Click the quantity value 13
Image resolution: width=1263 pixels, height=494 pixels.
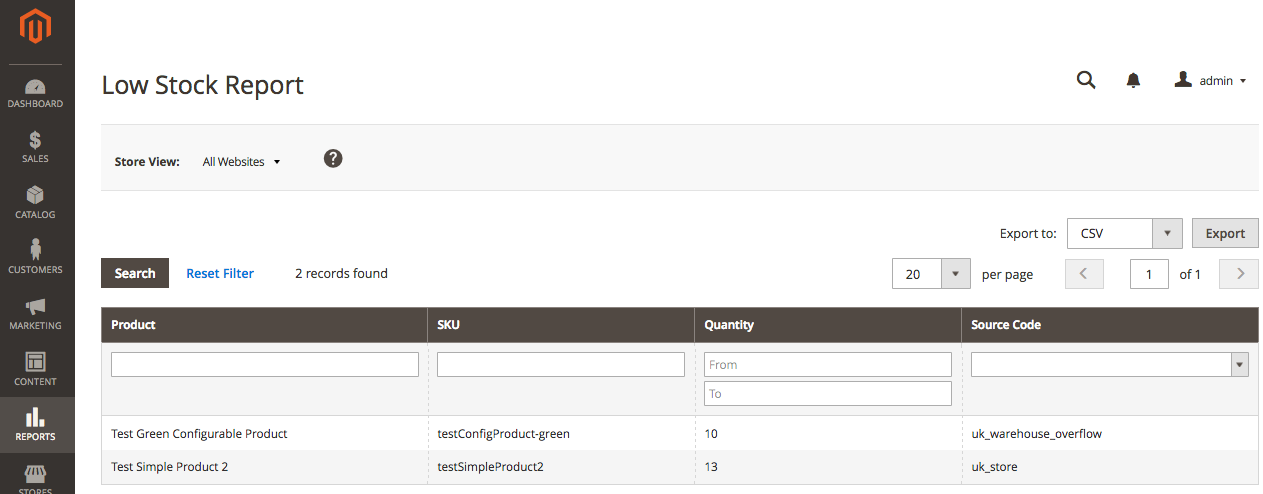tap(711, 467)
